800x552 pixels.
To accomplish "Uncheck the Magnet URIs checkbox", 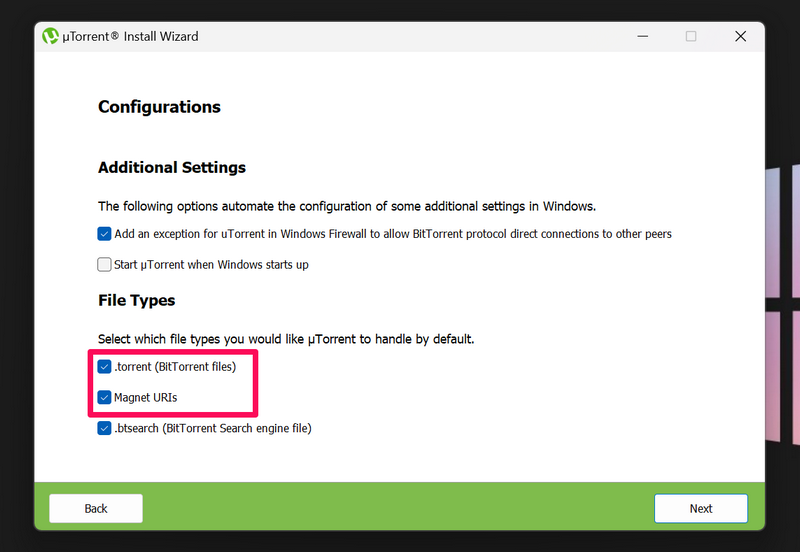I will coord(105,397).
